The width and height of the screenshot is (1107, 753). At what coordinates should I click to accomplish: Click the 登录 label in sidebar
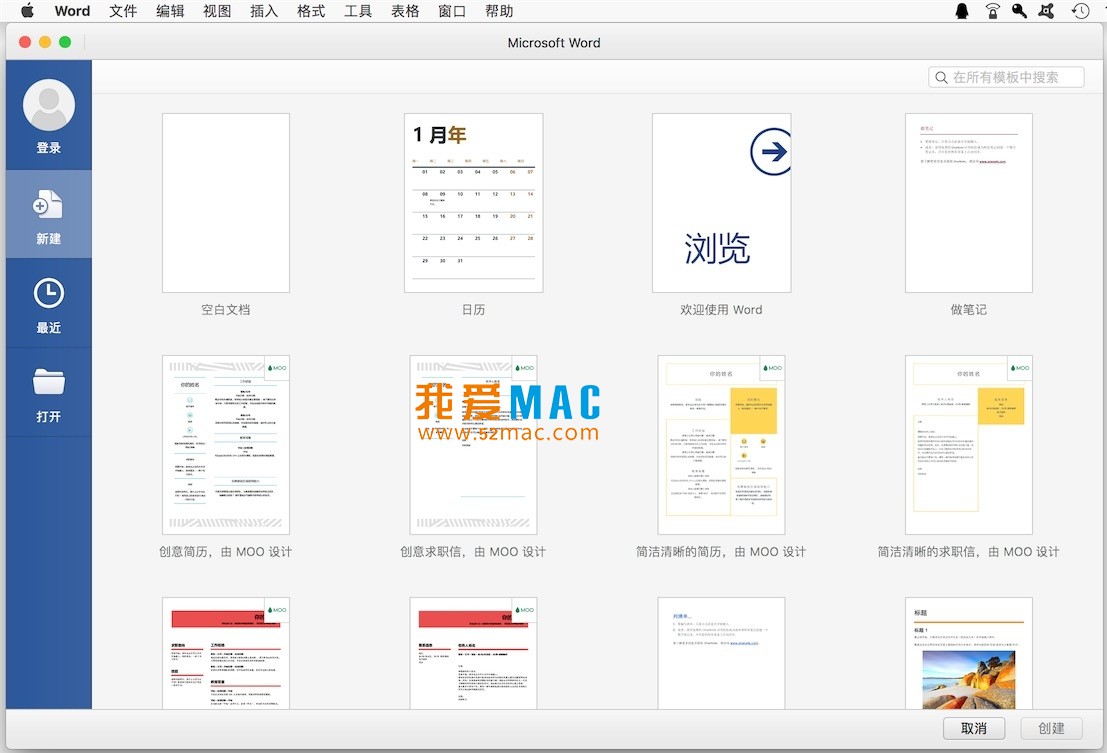(49, 147)
